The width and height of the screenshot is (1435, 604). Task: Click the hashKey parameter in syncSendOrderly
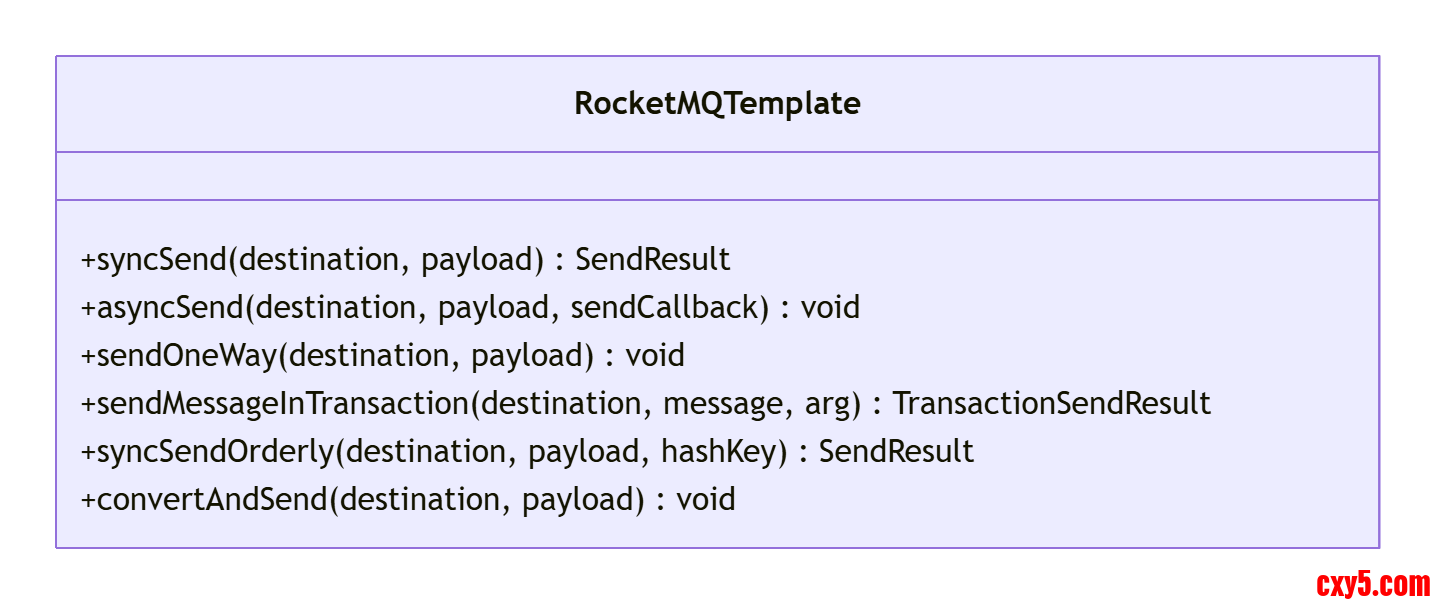tap(718, 452)
